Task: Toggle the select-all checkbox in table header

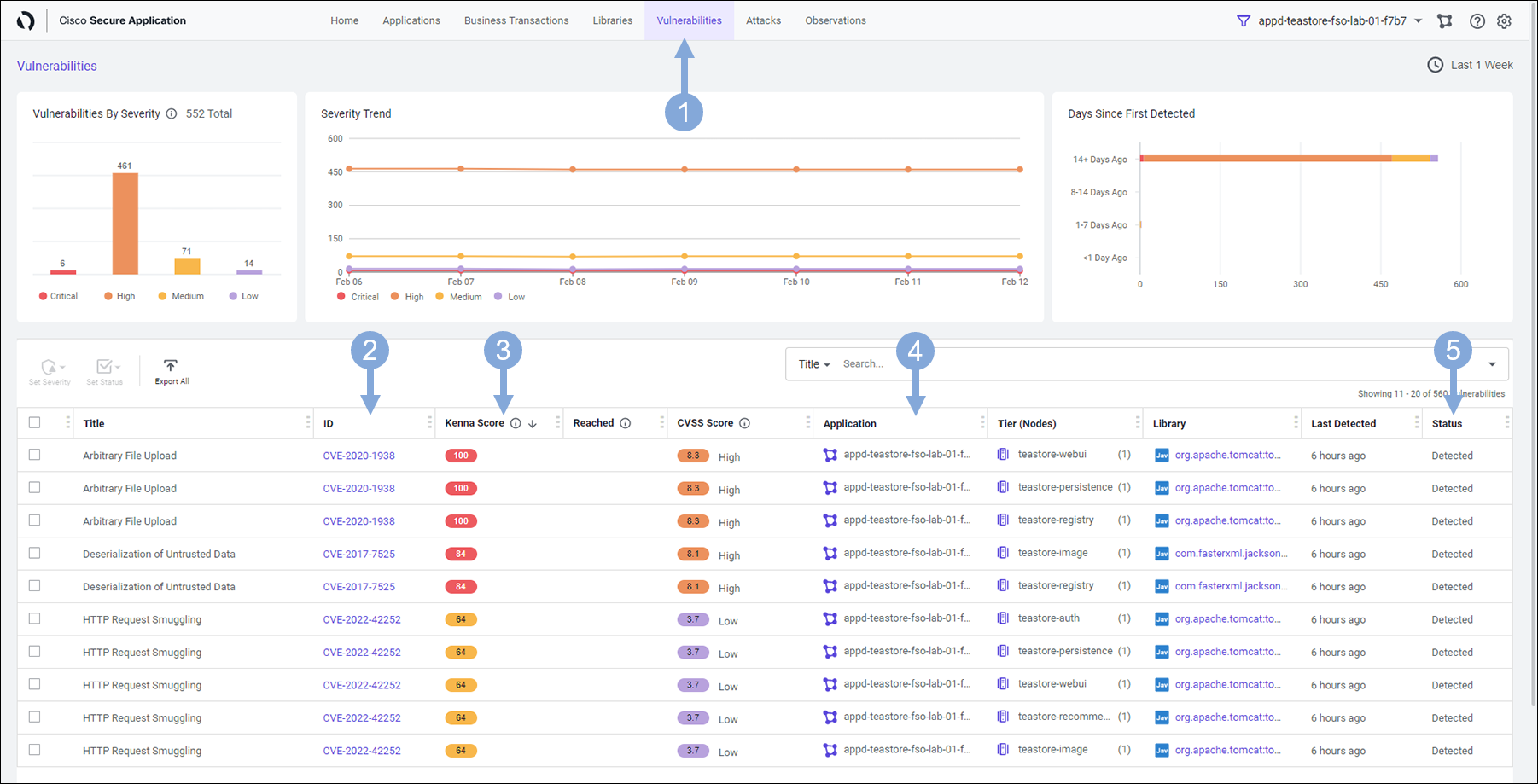Action: coord(35,422)
